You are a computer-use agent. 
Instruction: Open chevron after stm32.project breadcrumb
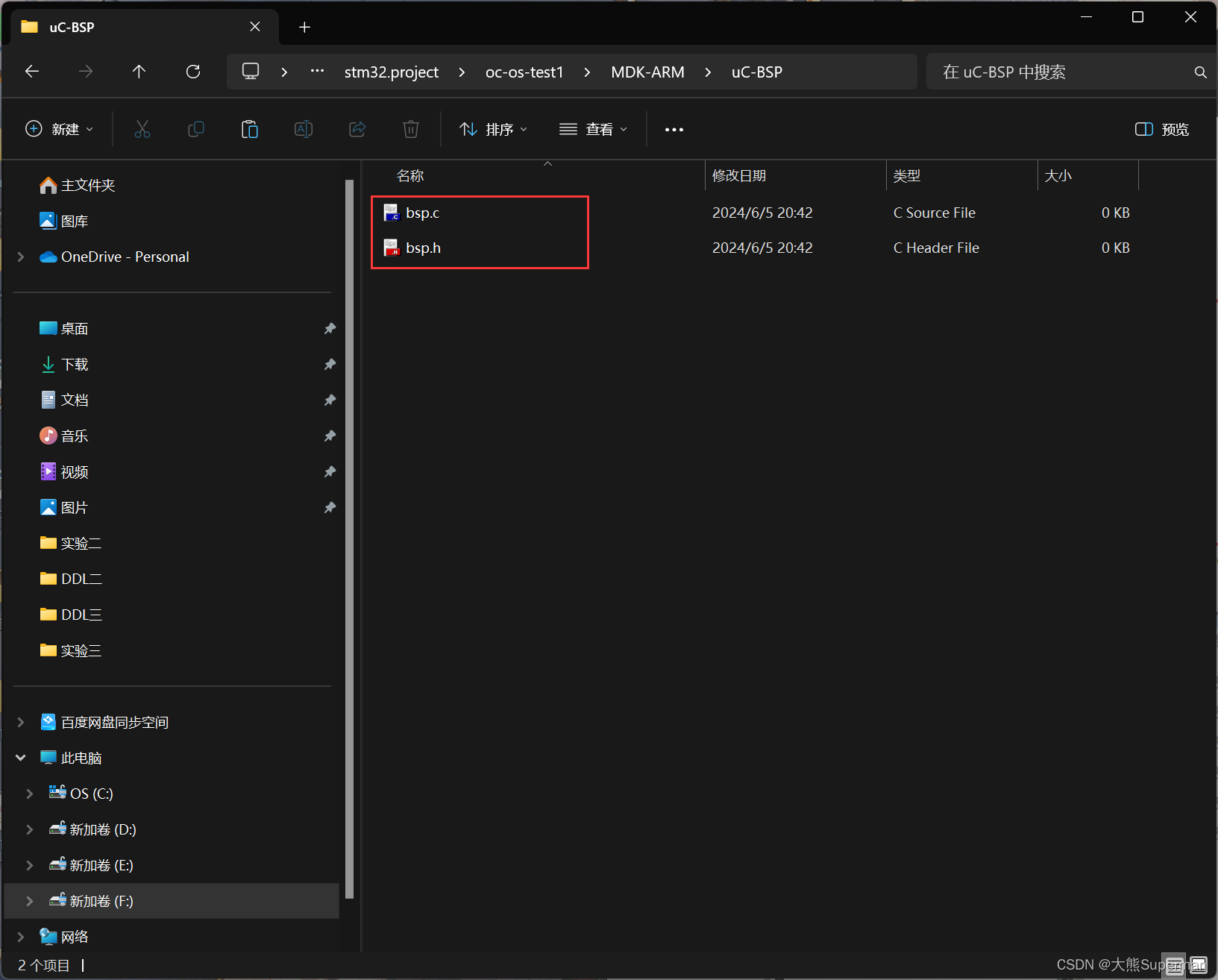coord(462,72)
